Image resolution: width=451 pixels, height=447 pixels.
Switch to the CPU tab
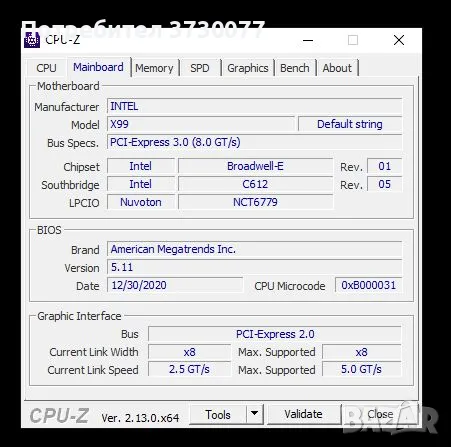(x=46, y=68)
